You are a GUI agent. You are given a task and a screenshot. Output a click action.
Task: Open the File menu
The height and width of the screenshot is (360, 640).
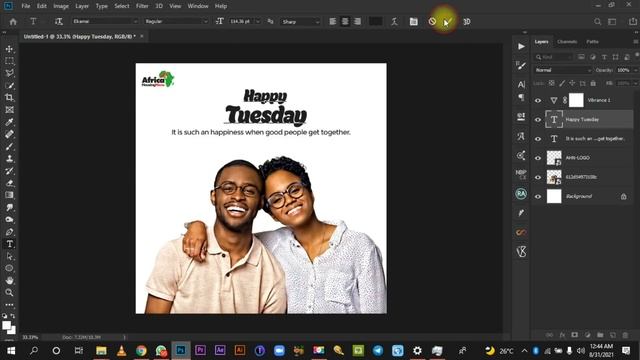[26, 6]
